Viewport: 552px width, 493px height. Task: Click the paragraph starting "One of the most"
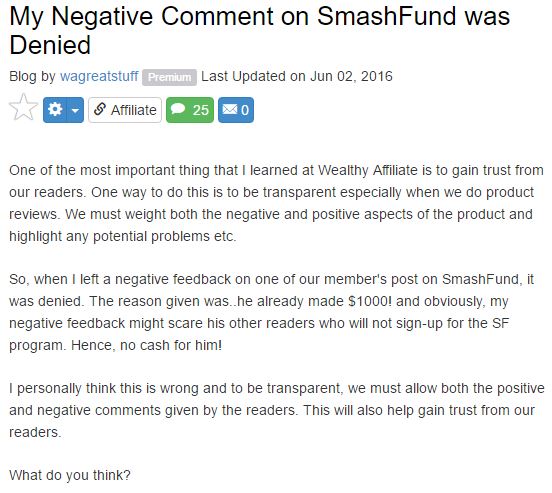point(276,203)
